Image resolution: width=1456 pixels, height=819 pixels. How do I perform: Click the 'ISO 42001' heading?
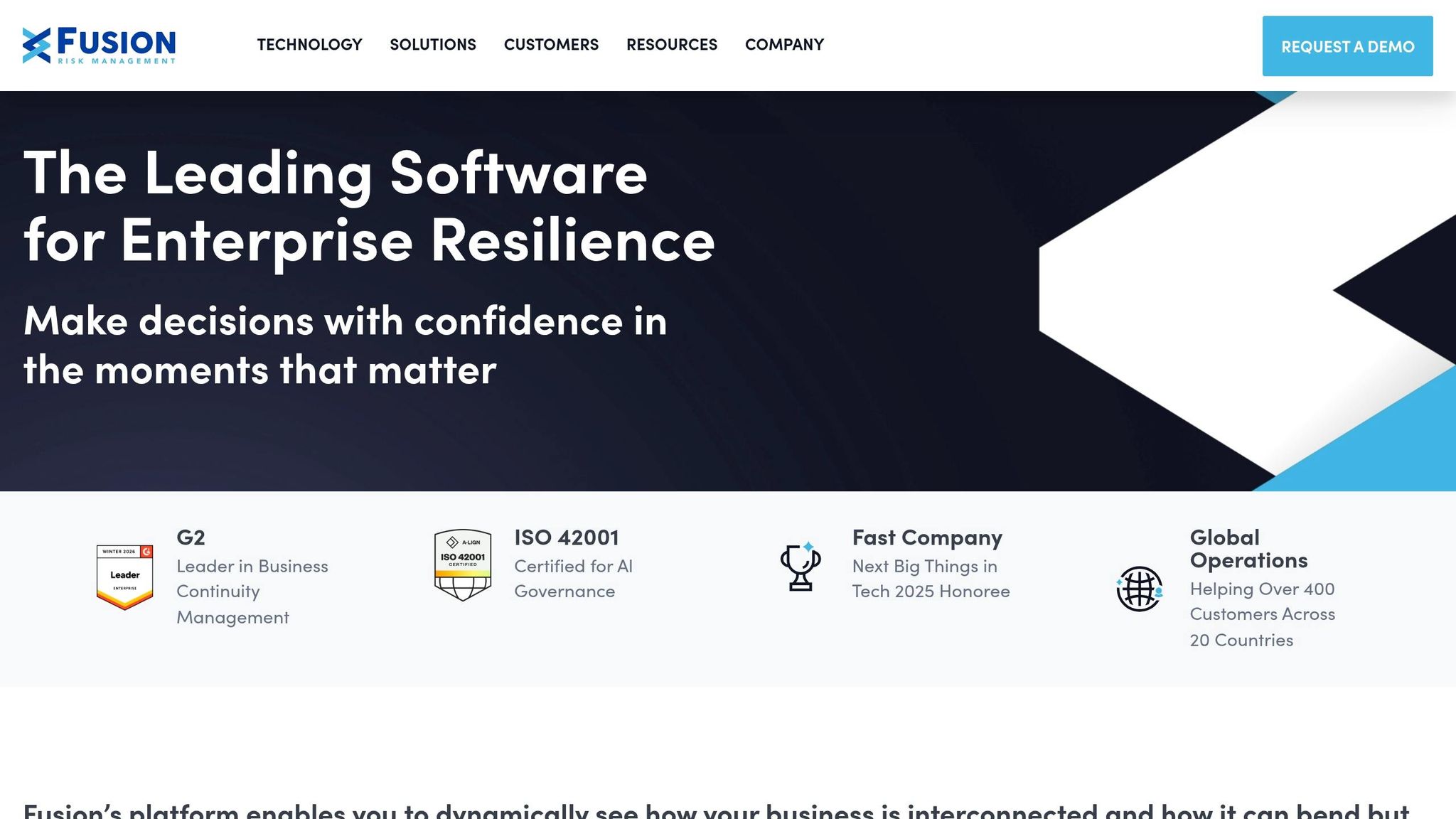tap(566, 538)
